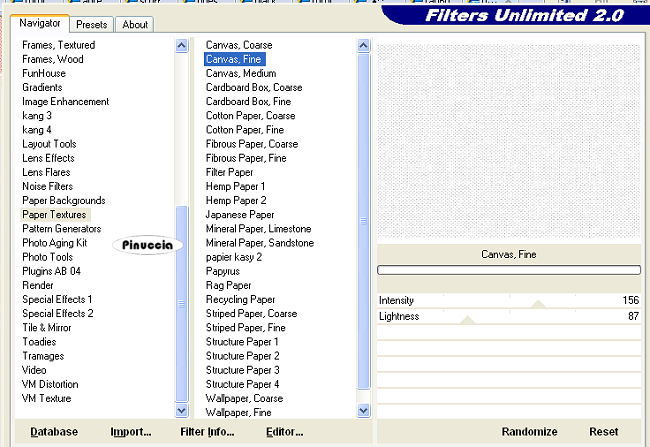Choose the Filter Paper filter
The height and width of the screenshot is (447, 650).
point(229,172)
